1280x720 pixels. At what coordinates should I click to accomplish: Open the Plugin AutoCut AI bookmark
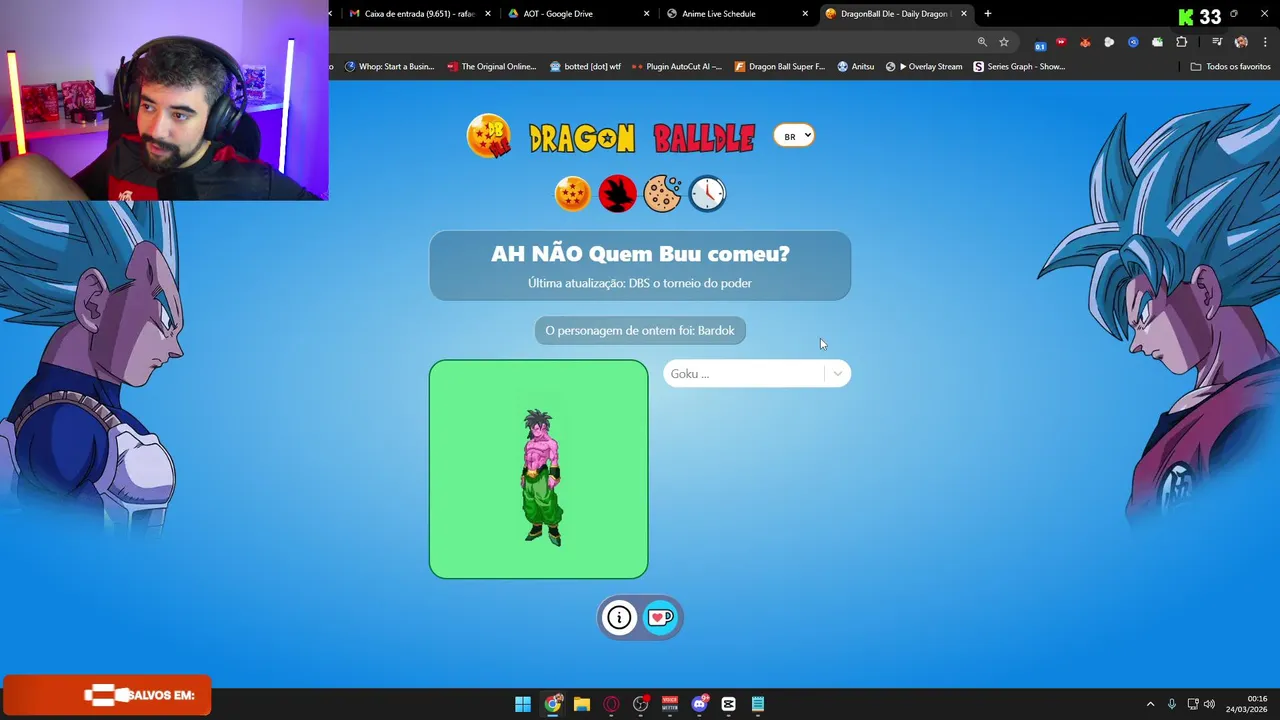(x=677, y=67)
